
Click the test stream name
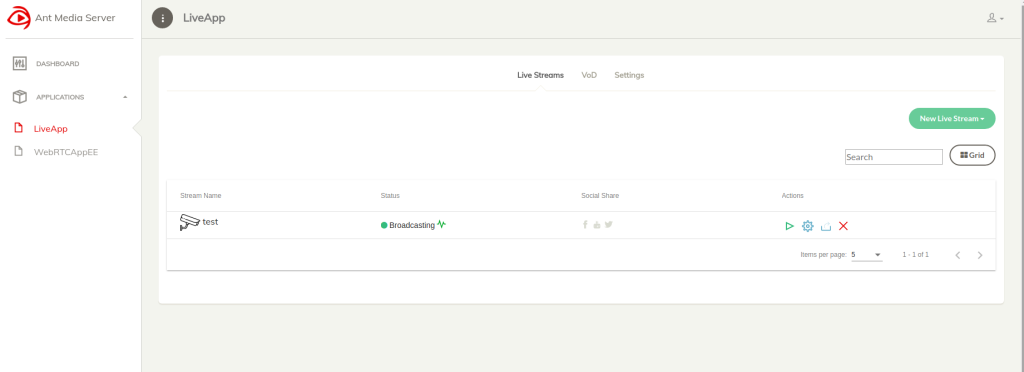tap(210, 222)
